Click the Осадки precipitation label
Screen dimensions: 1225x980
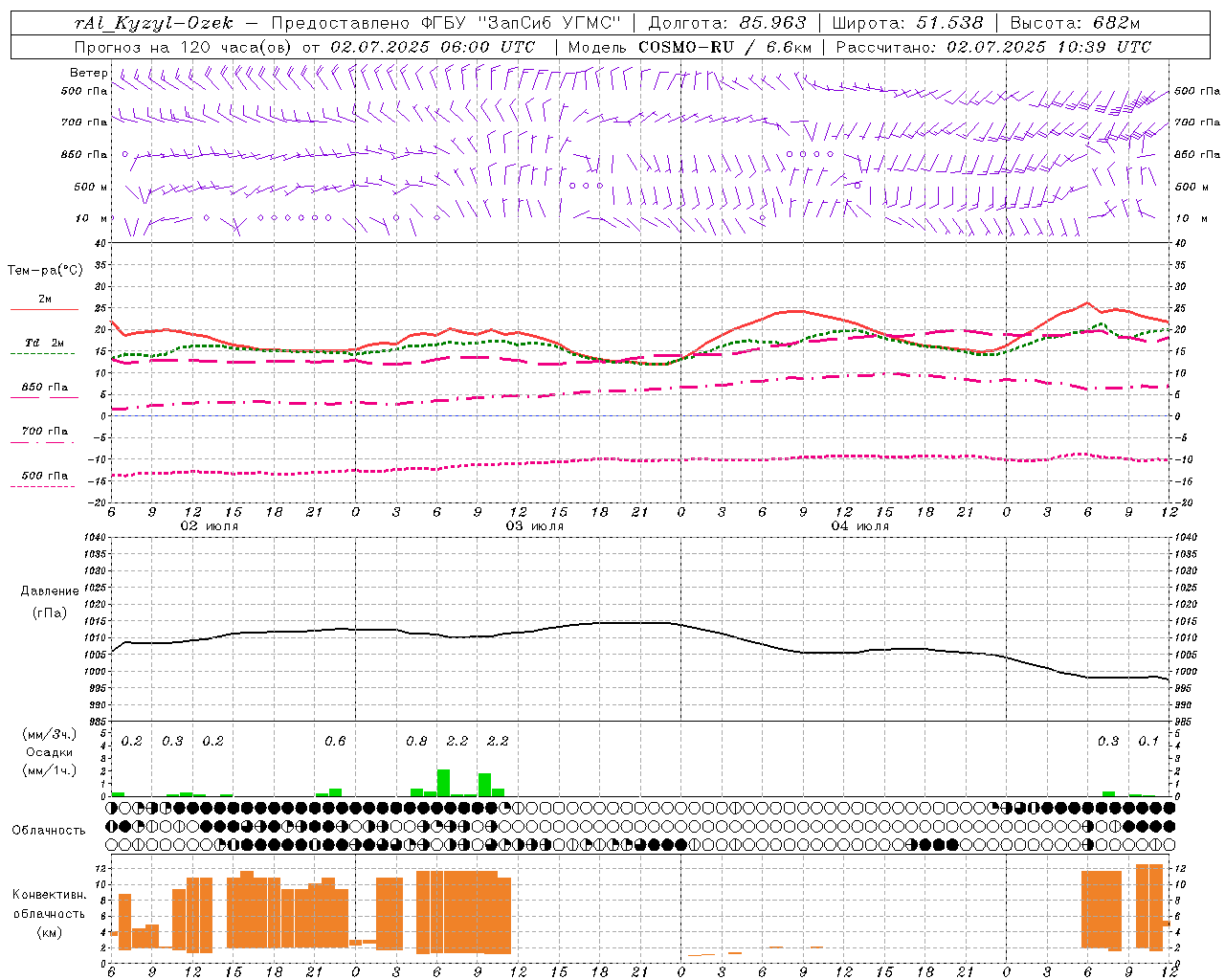pyautogui.click(x=50, y=752)
